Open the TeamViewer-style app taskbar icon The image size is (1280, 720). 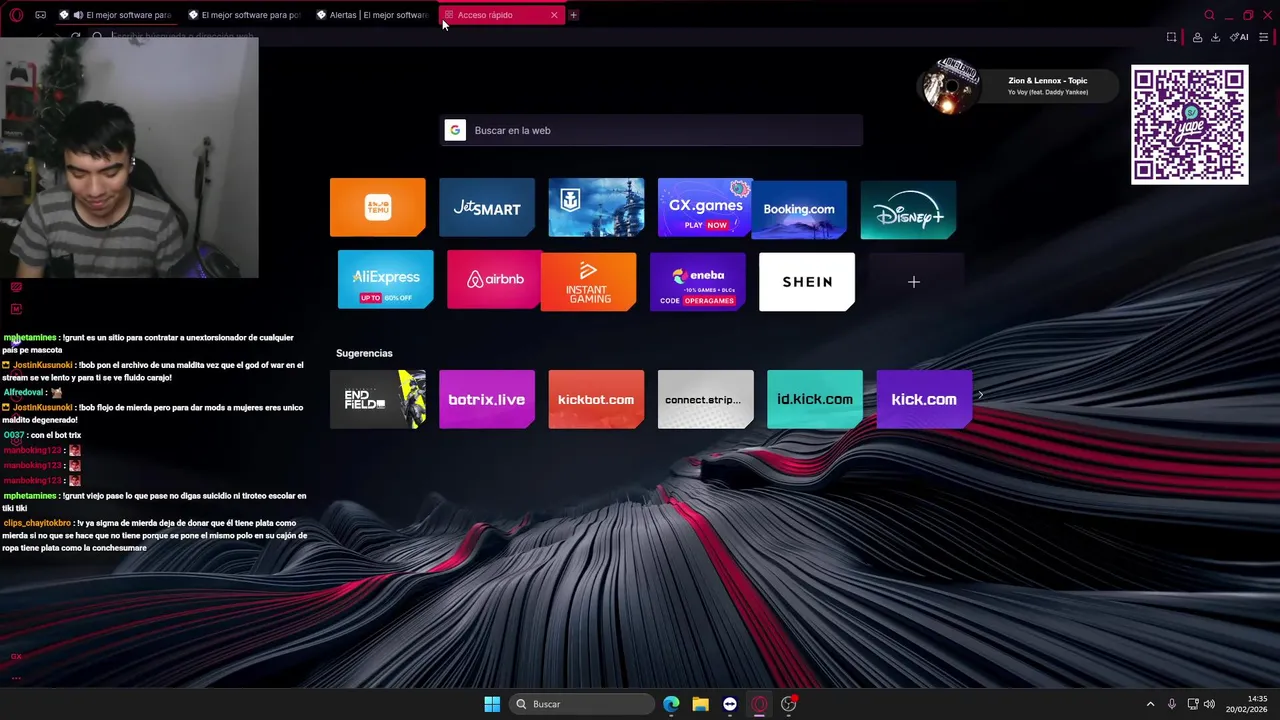[730, 704]
